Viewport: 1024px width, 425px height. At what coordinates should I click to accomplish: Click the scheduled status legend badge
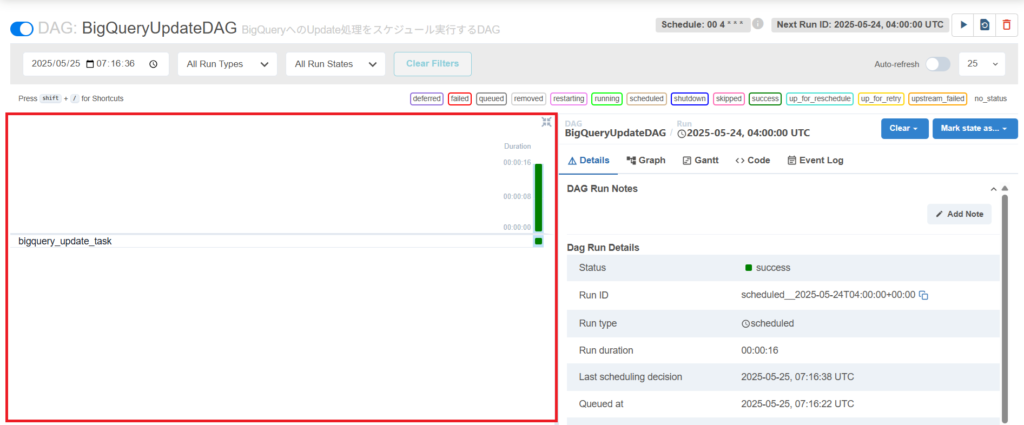647,99
